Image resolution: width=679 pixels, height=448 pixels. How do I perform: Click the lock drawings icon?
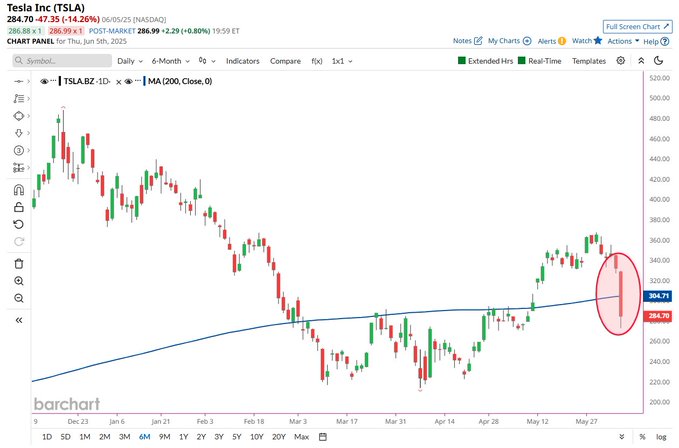point(19,207)
